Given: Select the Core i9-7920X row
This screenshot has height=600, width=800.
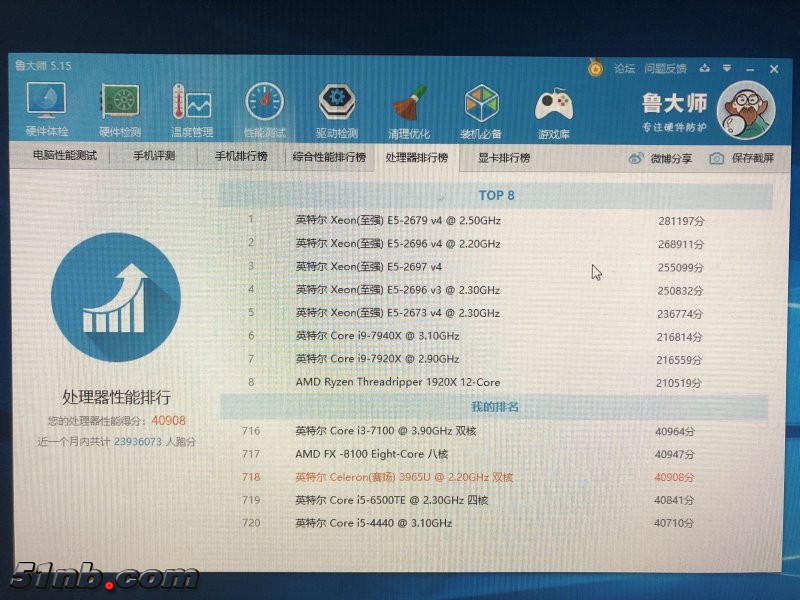Looking at the screenshot, I should click(495, 359).
